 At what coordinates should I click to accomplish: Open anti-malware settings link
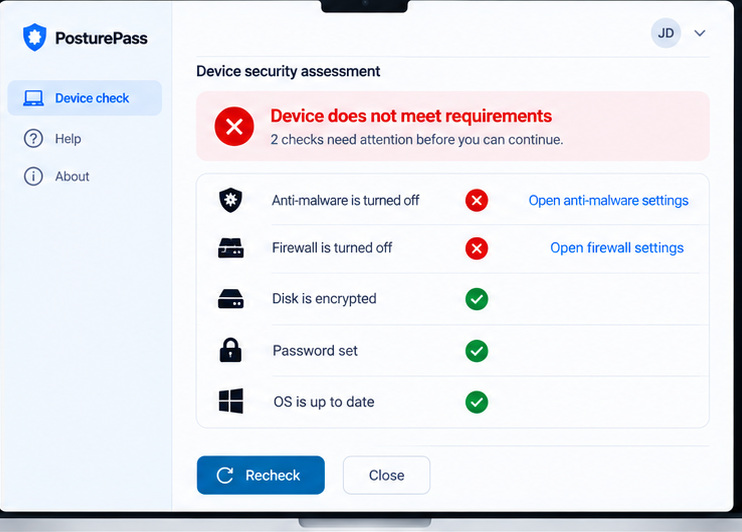[609, 201]
